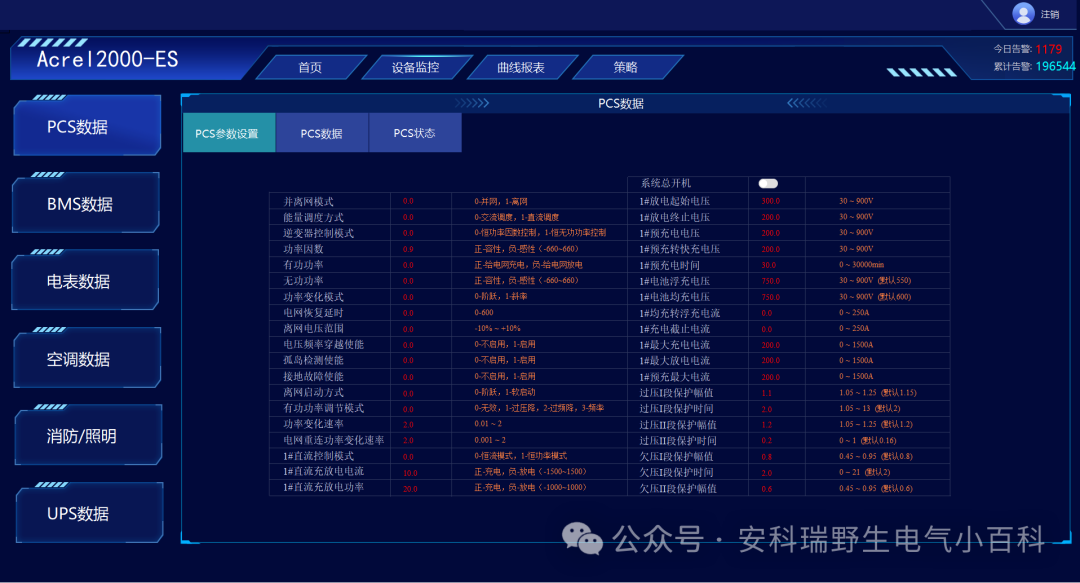Switch to the PCS数据 sub-tab
This screenshot has width=1080, height=583.
click(322, 133)
